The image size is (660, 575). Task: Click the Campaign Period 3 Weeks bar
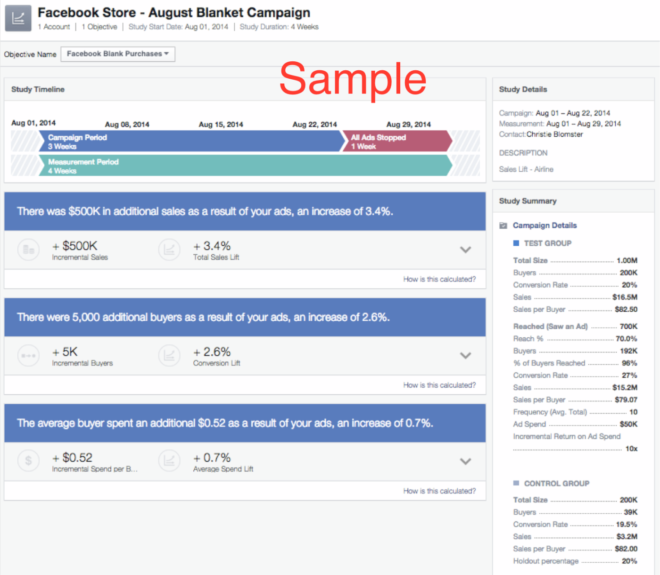[x=192, y=141]
